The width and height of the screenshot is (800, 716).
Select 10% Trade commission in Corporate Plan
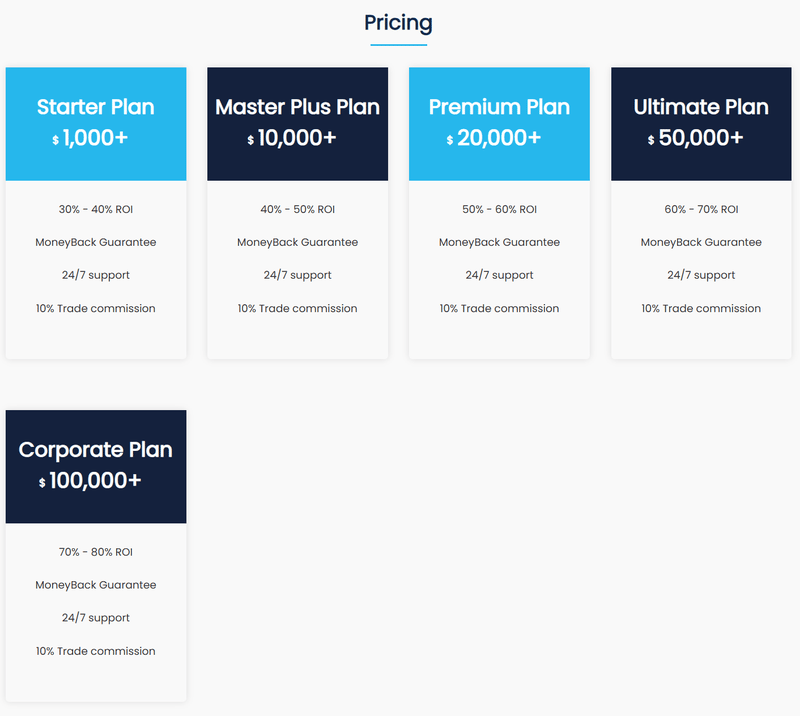pyautogui.click(x=95, y=651)
